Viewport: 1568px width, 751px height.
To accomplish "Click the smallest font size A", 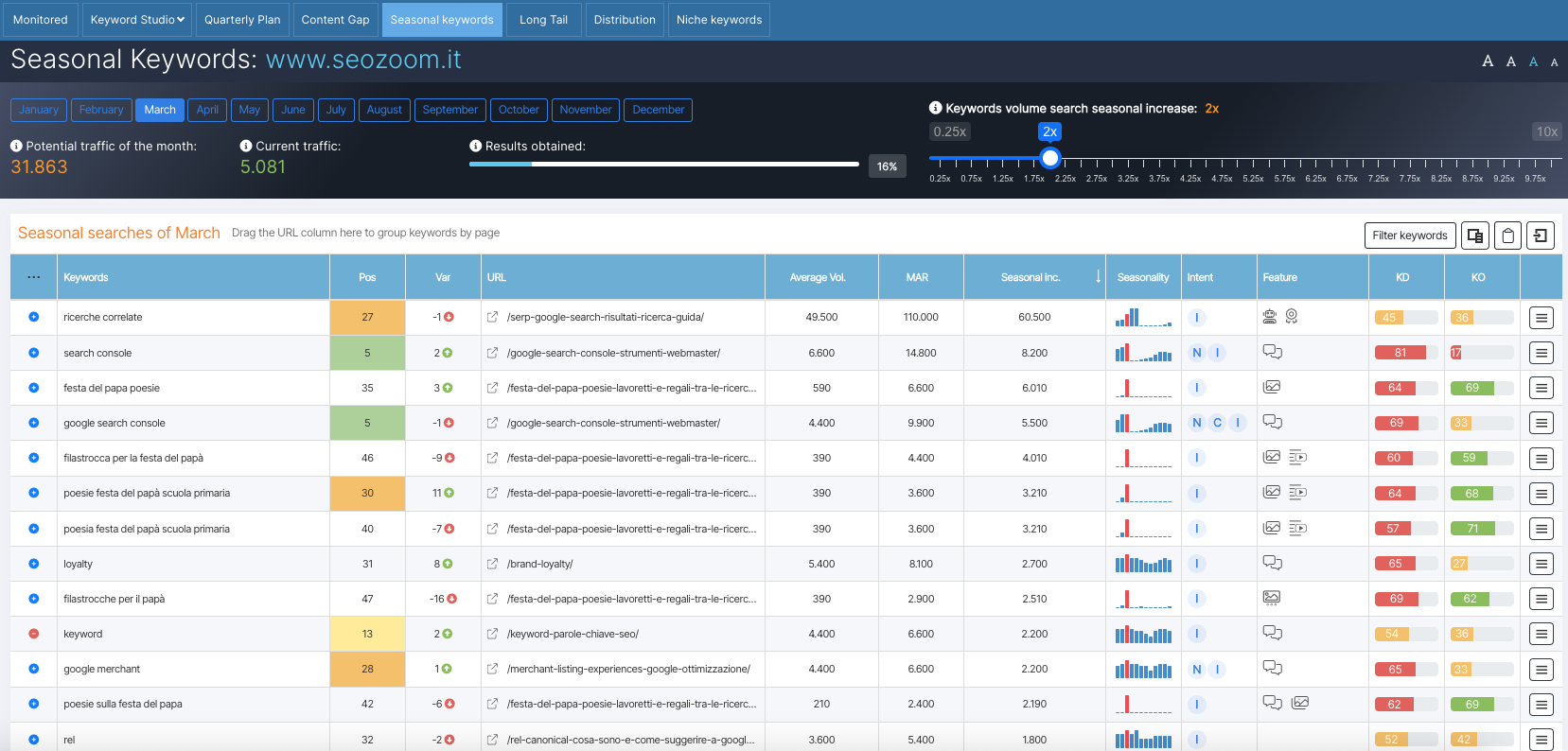I will [x=1554, y=62].
